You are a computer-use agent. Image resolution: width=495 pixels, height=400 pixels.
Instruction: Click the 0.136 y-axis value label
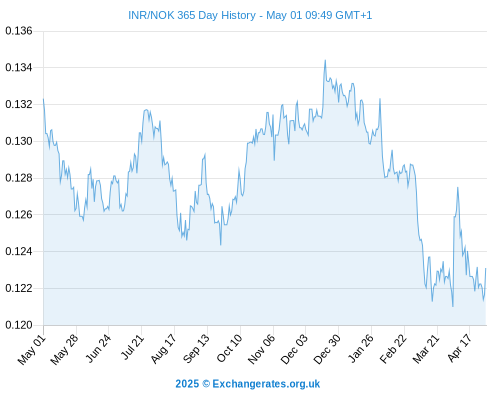point(19,31)
